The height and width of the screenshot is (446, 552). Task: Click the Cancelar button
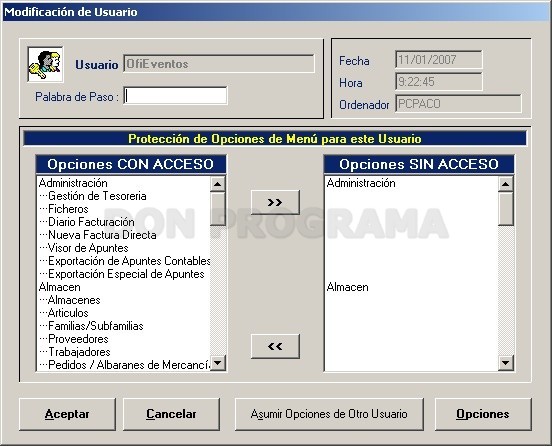coord(171,414)
